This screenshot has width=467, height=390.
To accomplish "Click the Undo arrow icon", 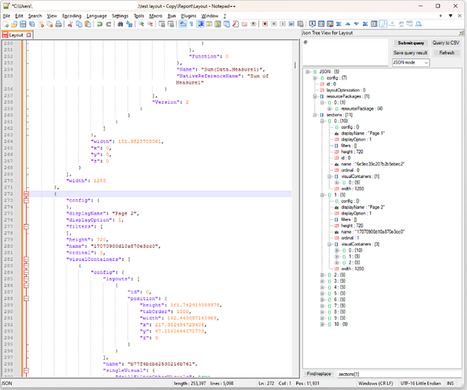I will point(100,24).
